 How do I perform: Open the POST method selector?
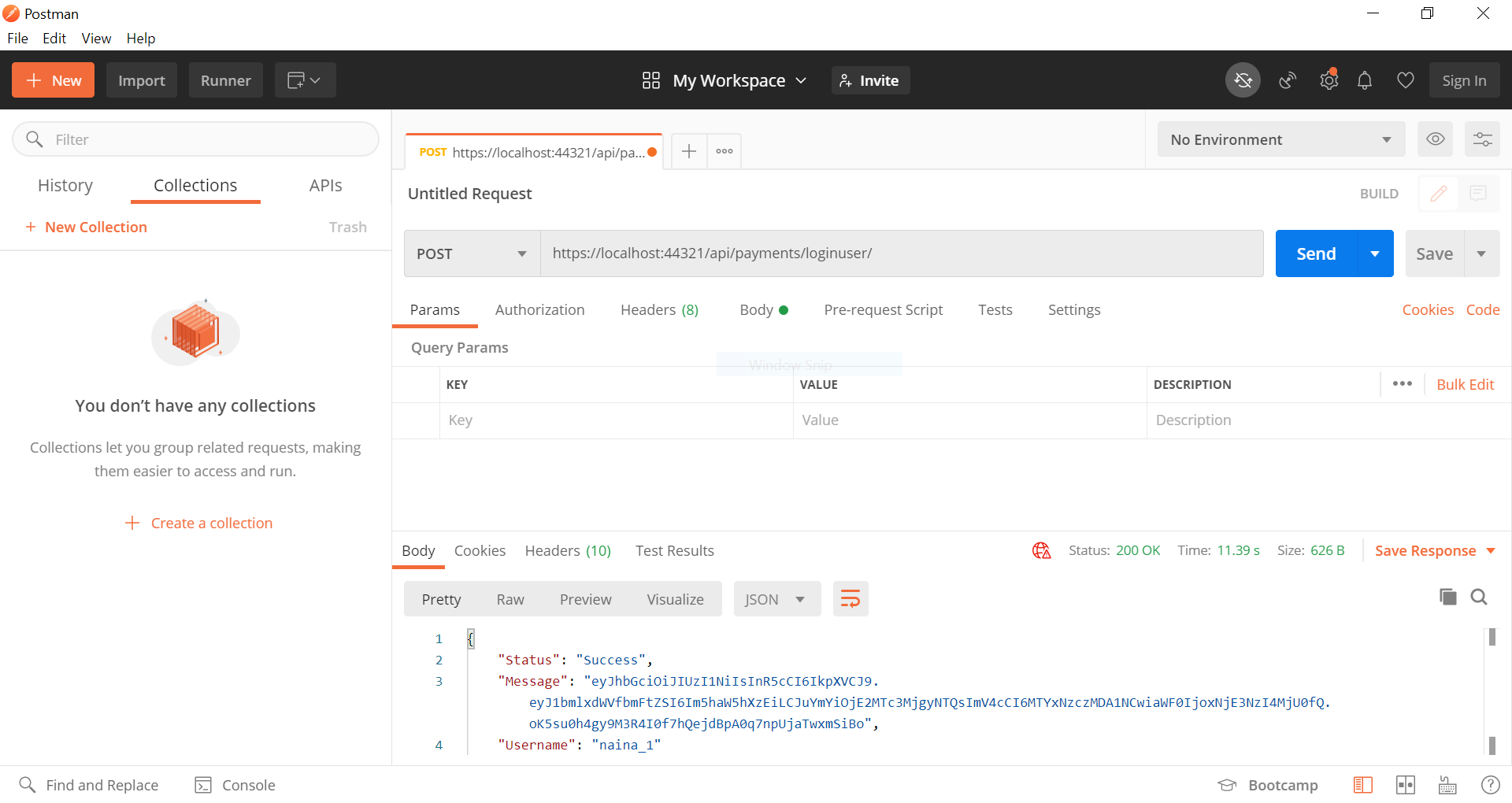(x=471, y=253)
